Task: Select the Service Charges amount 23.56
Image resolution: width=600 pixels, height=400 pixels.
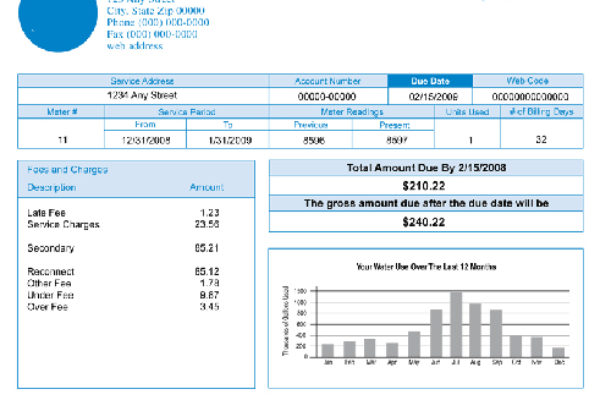Action: click(206, 224)
